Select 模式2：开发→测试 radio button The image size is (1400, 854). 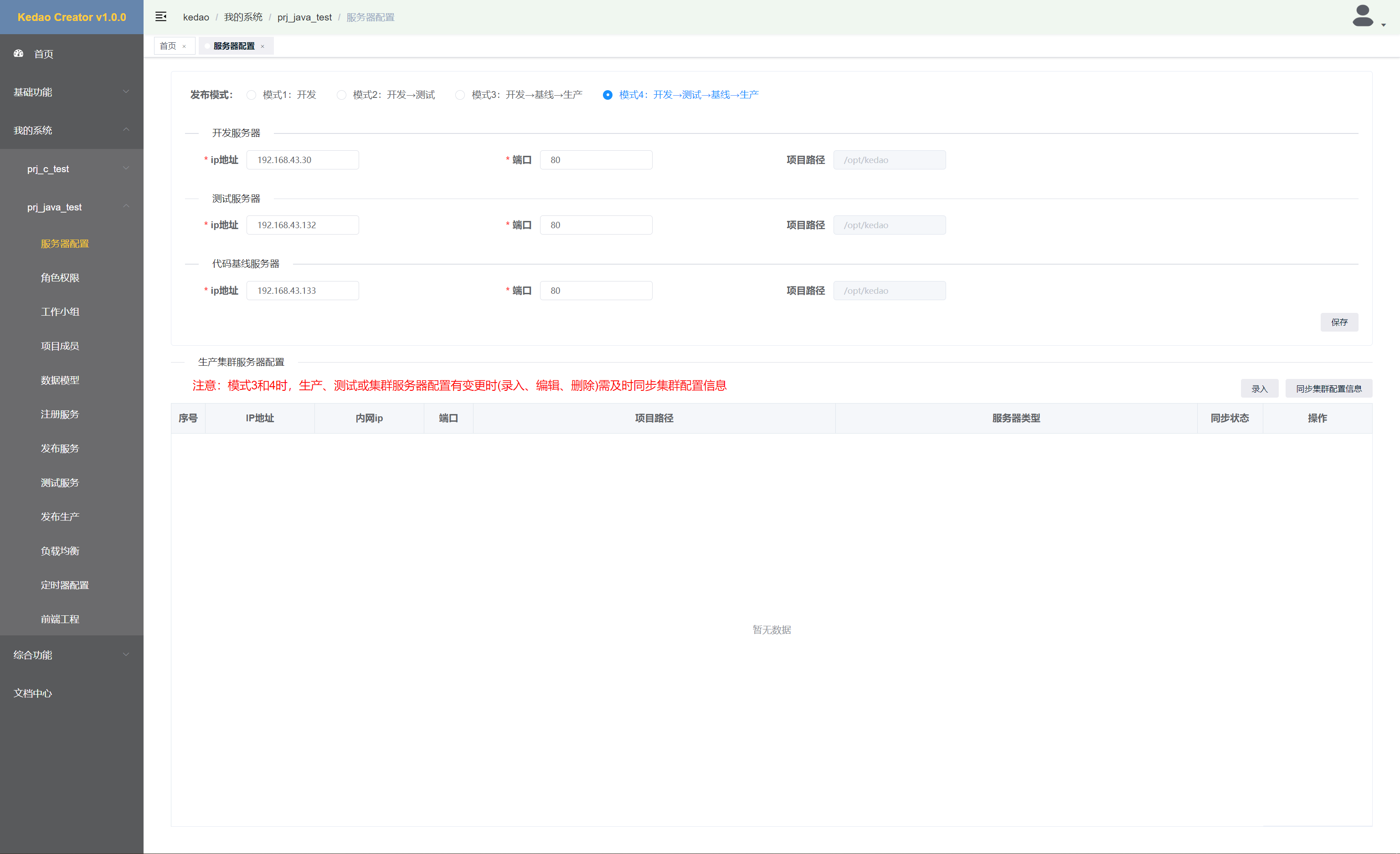pyautogui.click(x=341, y=95)
